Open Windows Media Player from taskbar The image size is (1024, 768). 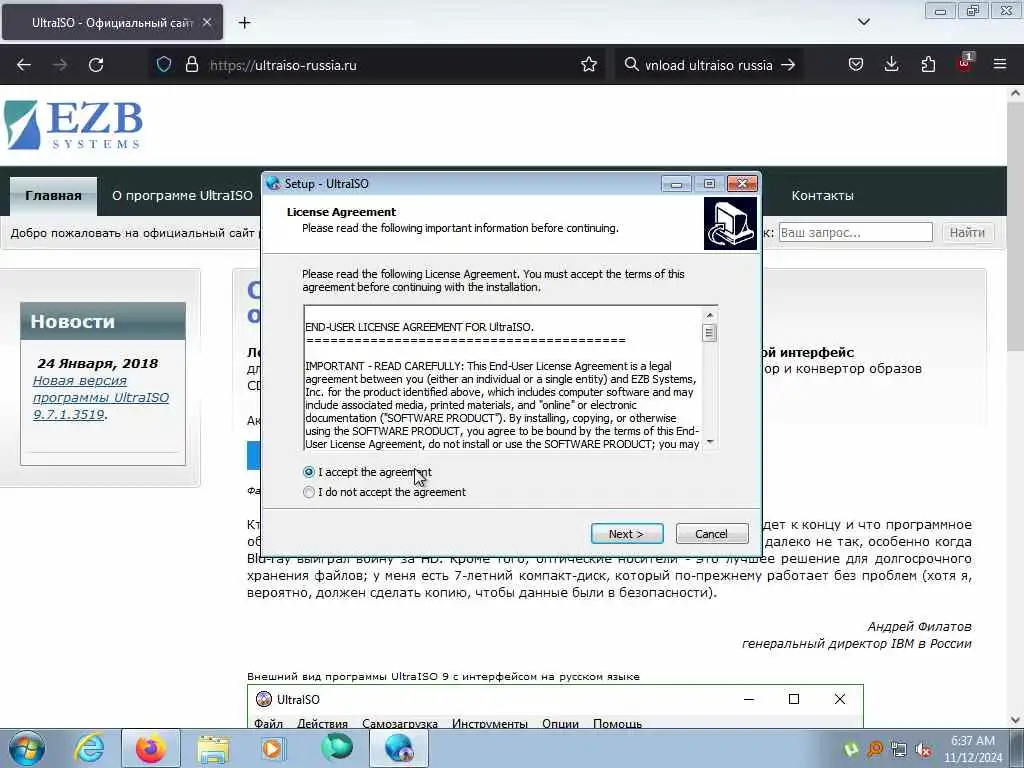[274, 748]
